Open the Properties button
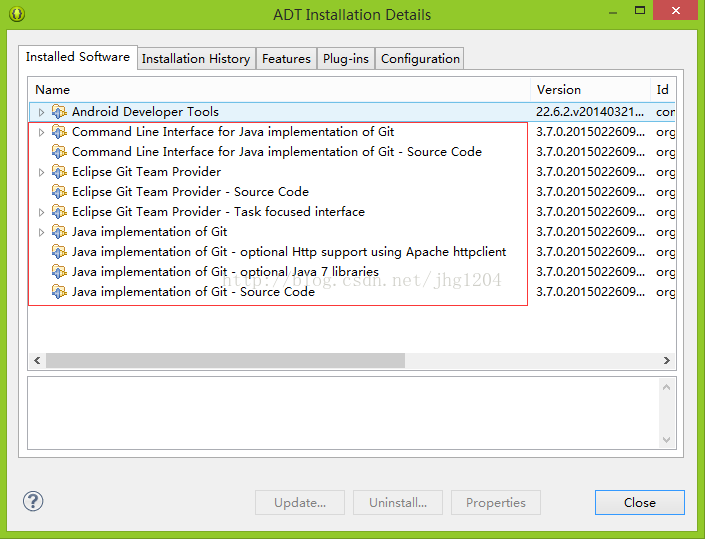 pos(496,502)
